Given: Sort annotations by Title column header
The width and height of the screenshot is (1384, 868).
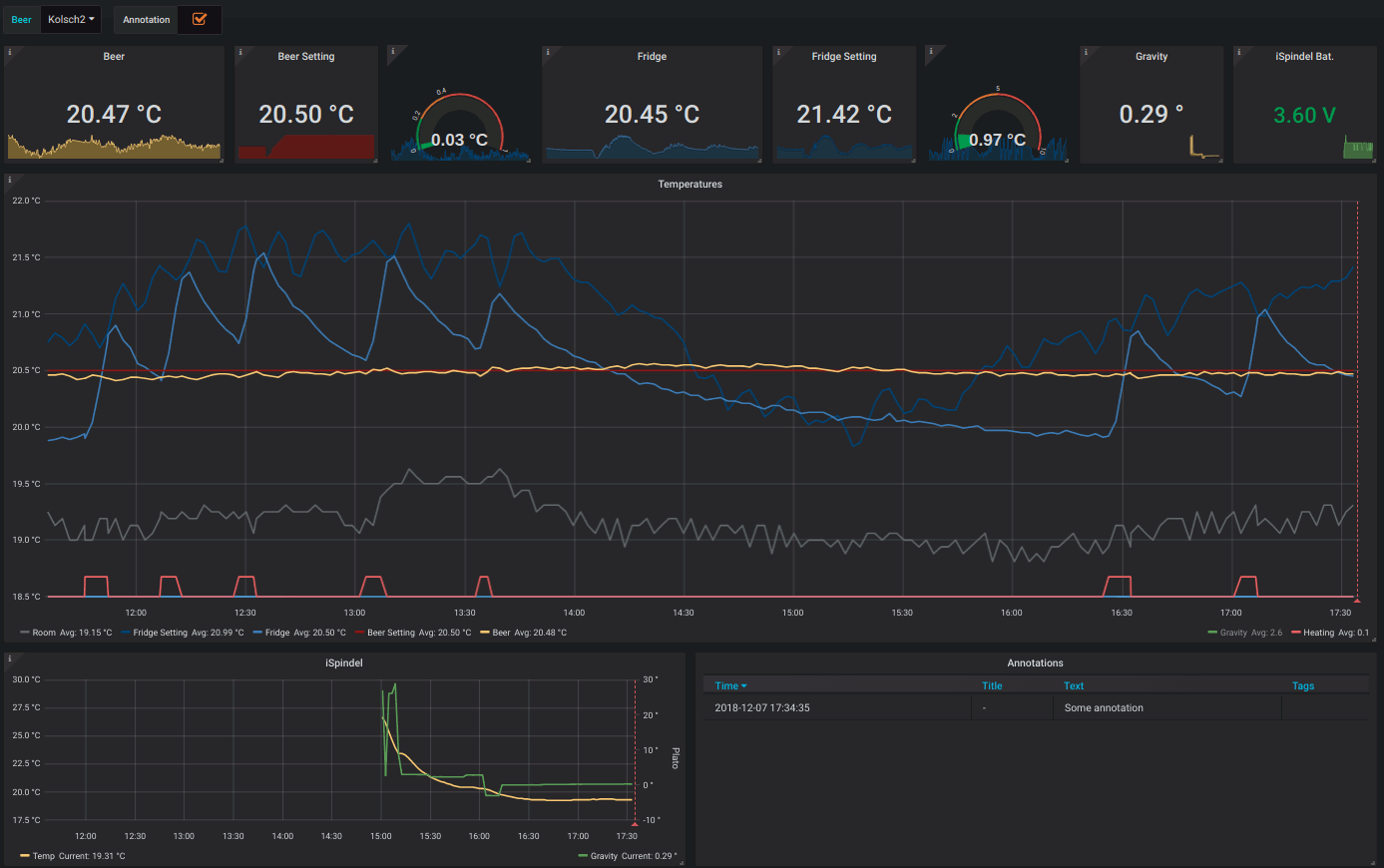Looking at the screenshot, I should (992, 686).
